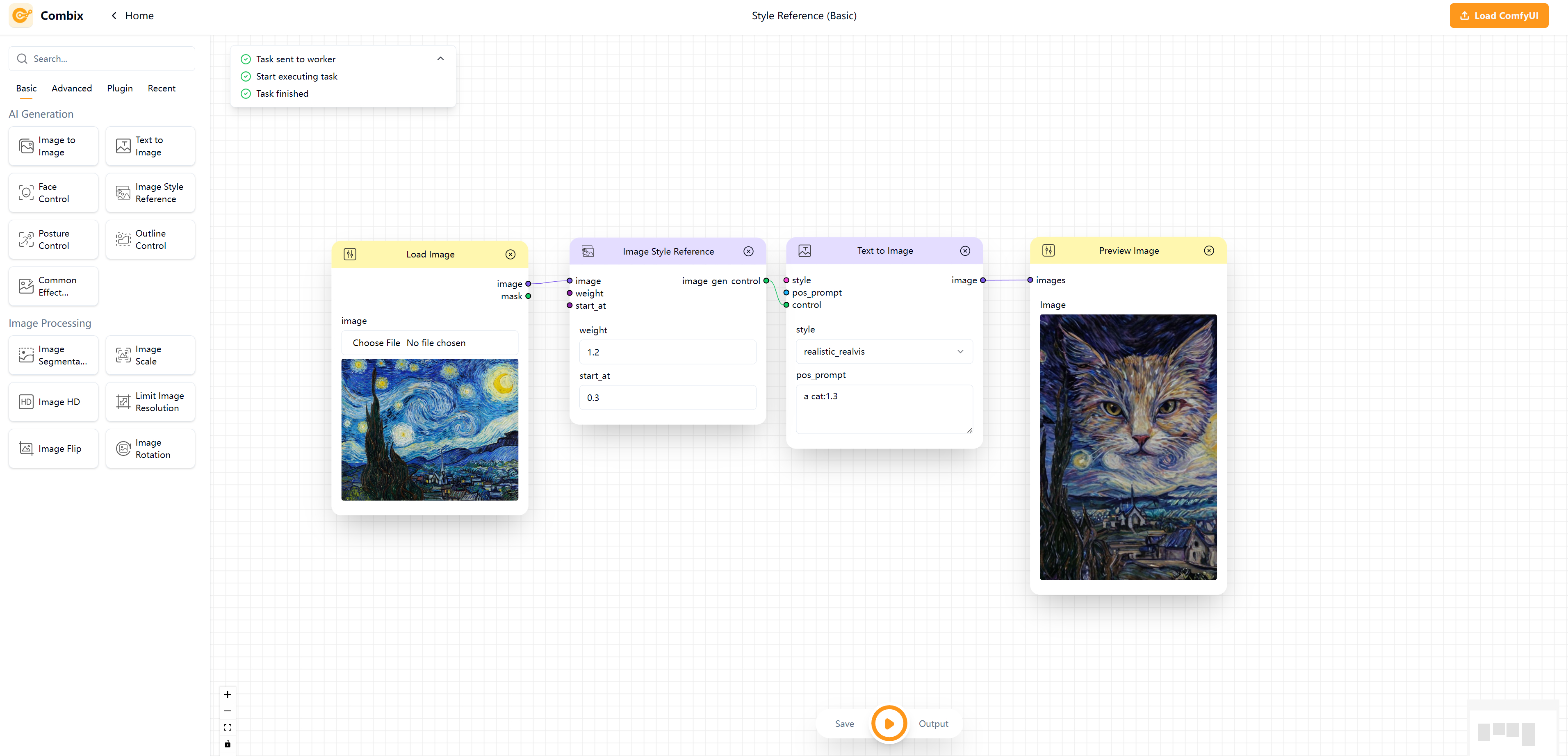
Task: Click the Text to Image pos_prompt input port
Action: point(786,293)
